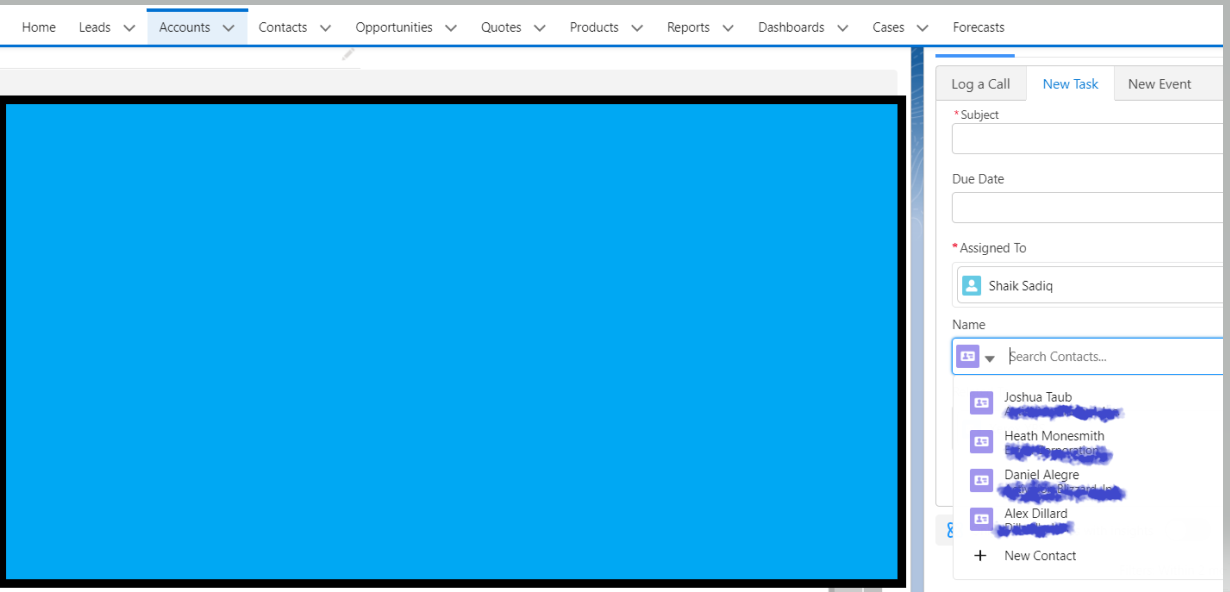This screenshot has height=592, width=1230.
Task: Open the Leads tab
Action: click(x=95, y=27)
